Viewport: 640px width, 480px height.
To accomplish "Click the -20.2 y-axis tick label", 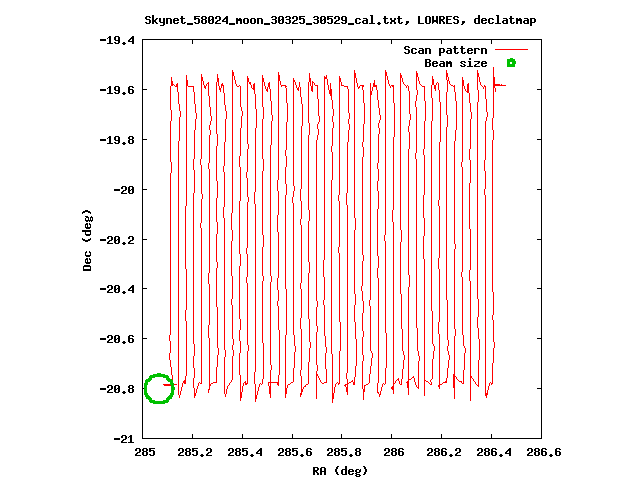I will [117, 240].
